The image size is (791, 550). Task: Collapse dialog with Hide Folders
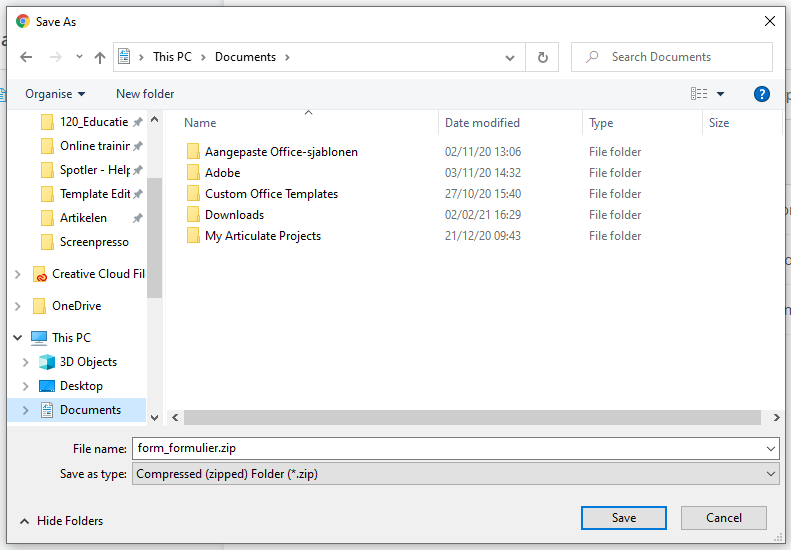coord(61,520)
